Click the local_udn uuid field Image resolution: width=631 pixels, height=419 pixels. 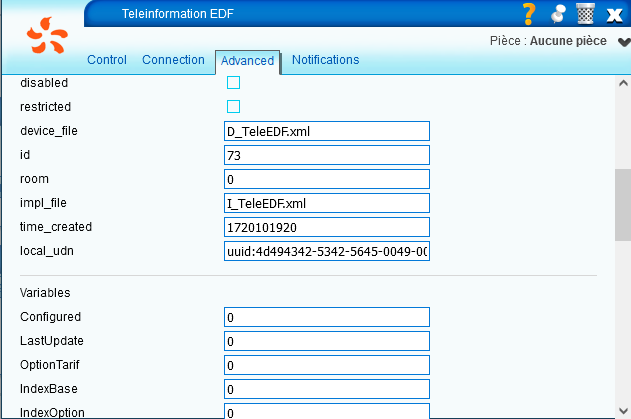[x=327, y=251]
